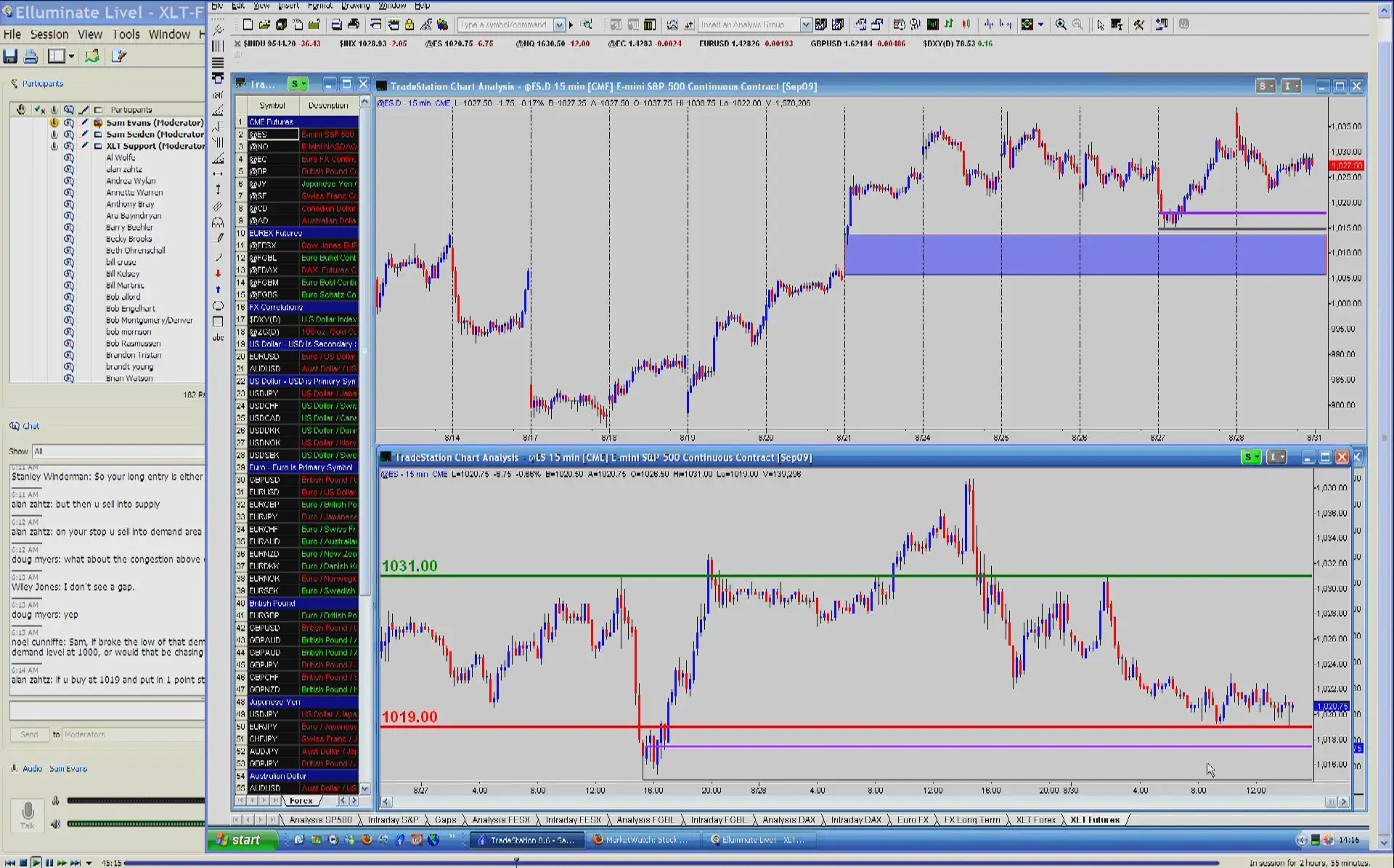The width and height of the screenshot is (1394, 868).
Task: Click the decrease bar spacing icon
Action: [989, 25]
